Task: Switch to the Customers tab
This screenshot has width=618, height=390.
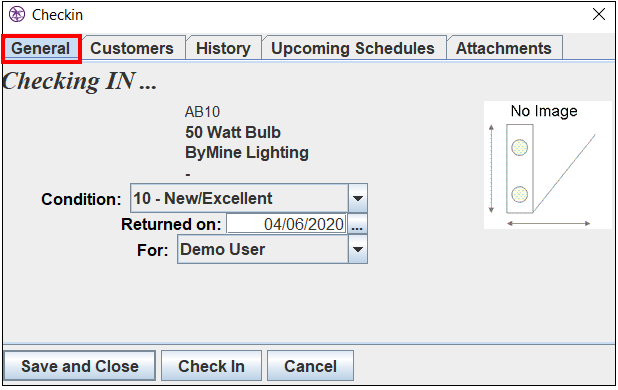Action: click(133, 48)
